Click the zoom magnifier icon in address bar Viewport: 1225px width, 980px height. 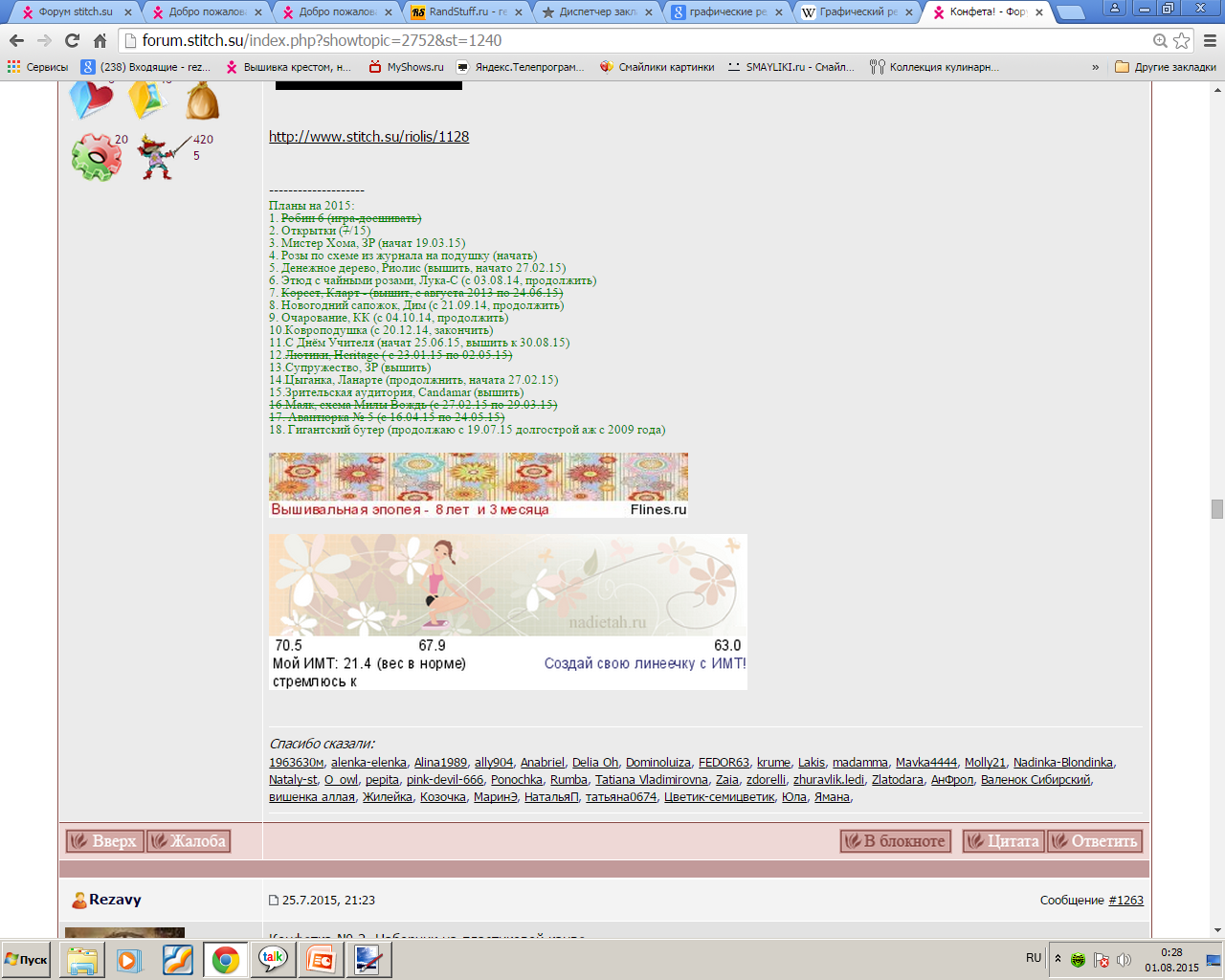(1160, 40)
